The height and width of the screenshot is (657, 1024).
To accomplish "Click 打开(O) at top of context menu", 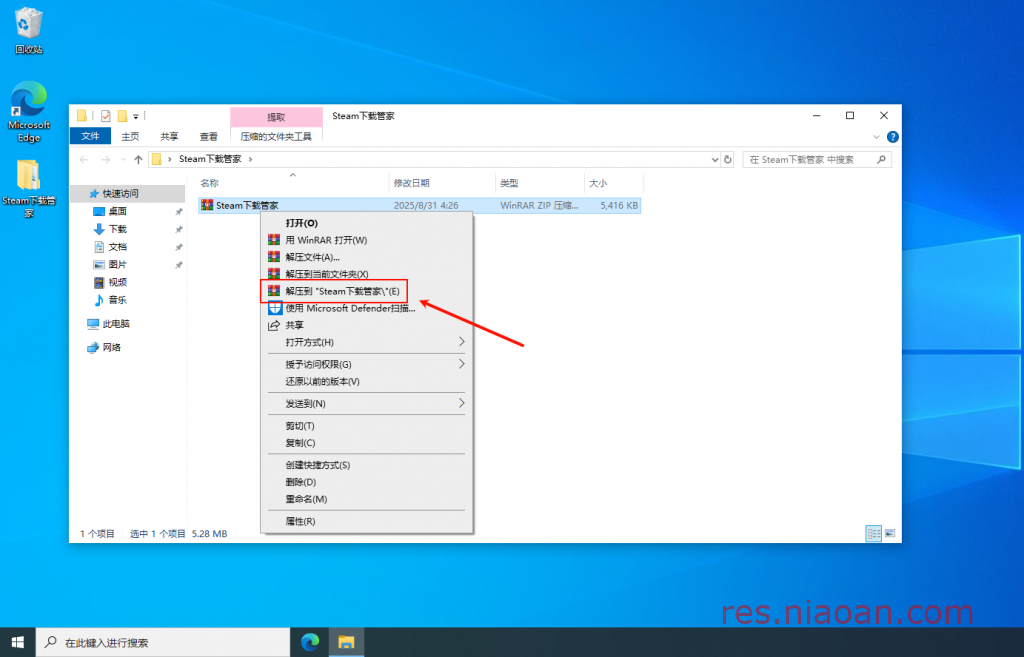I will coord(366,223).
